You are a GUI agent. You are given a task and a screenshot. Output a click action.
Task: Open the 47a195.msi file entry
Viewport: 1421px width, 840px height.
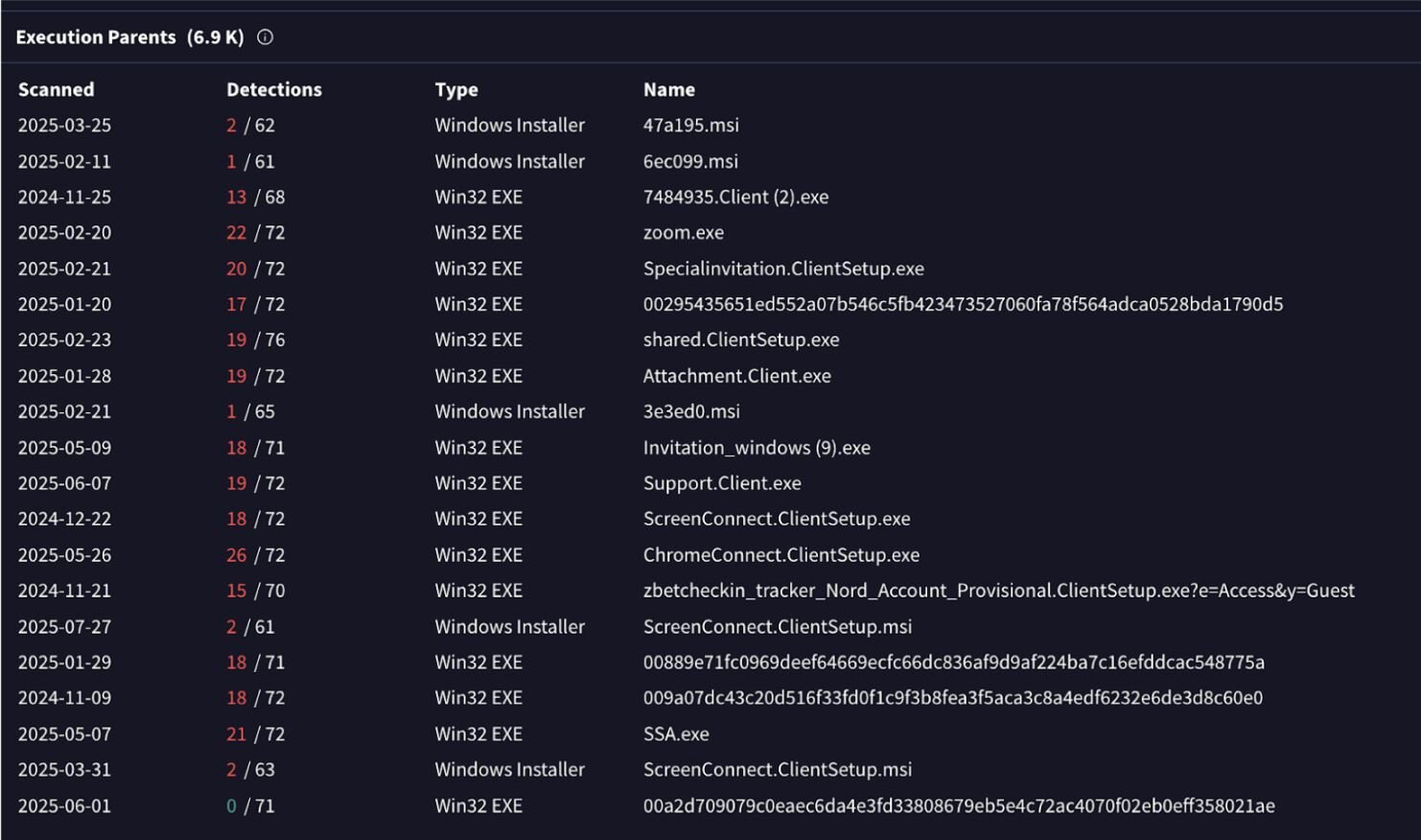[x=691, y=126]
